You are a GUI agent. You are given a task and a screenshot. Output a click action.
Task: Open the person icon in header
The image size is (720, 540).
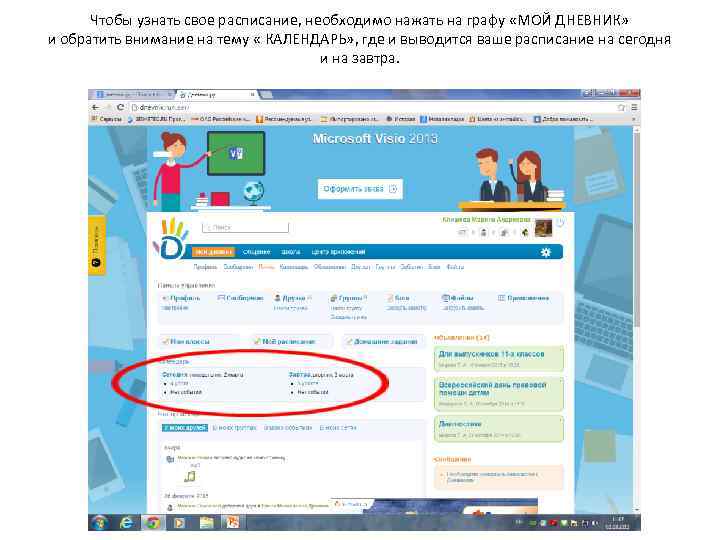coord(483,232)
